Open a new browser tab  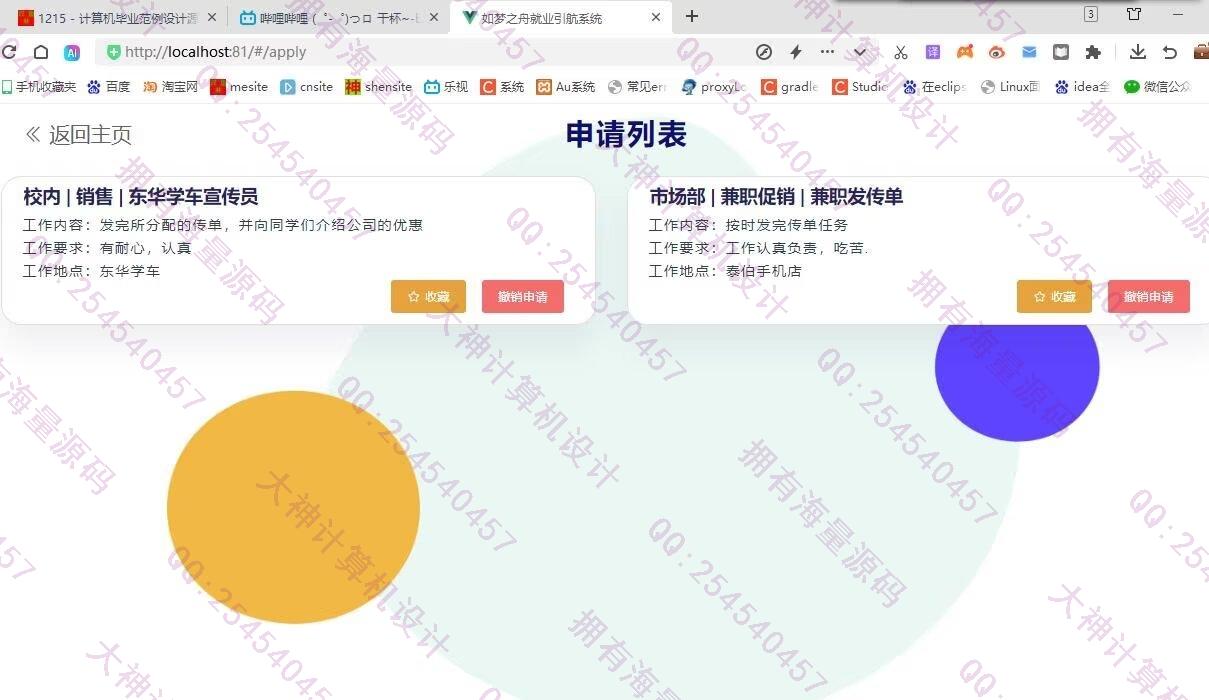(x=692, y=16)
